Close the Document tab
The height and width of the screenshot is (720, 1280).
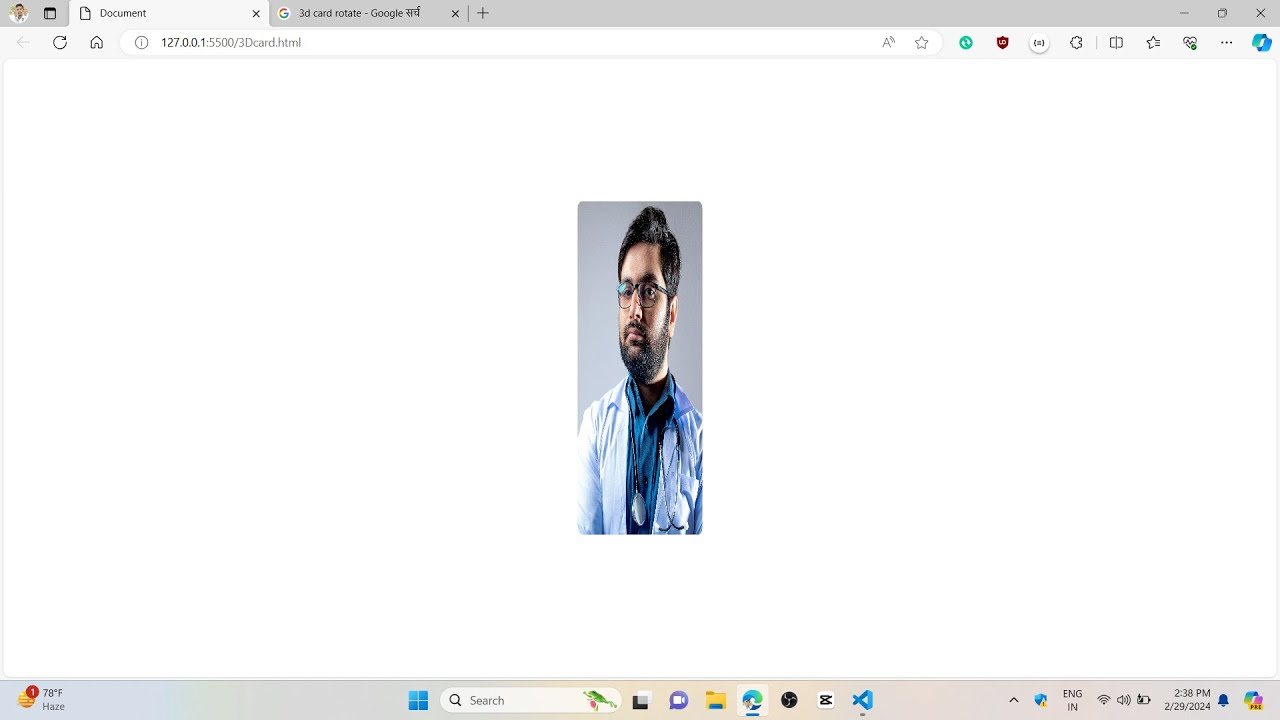coord(256,14)
